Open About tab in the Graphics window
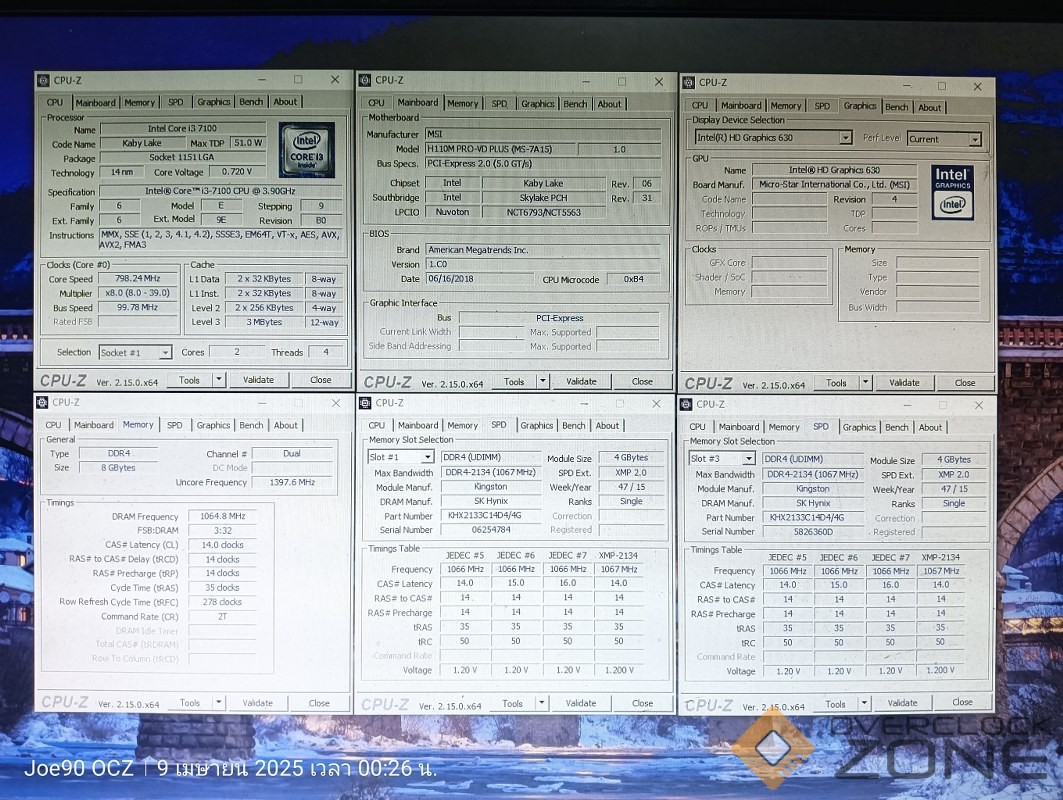 click(929, 107)
